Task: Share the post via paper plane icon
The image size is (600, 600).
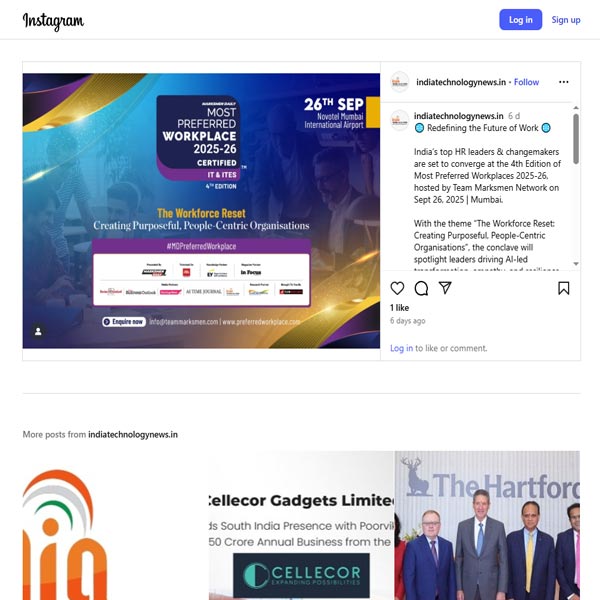Action: point(445,288)
